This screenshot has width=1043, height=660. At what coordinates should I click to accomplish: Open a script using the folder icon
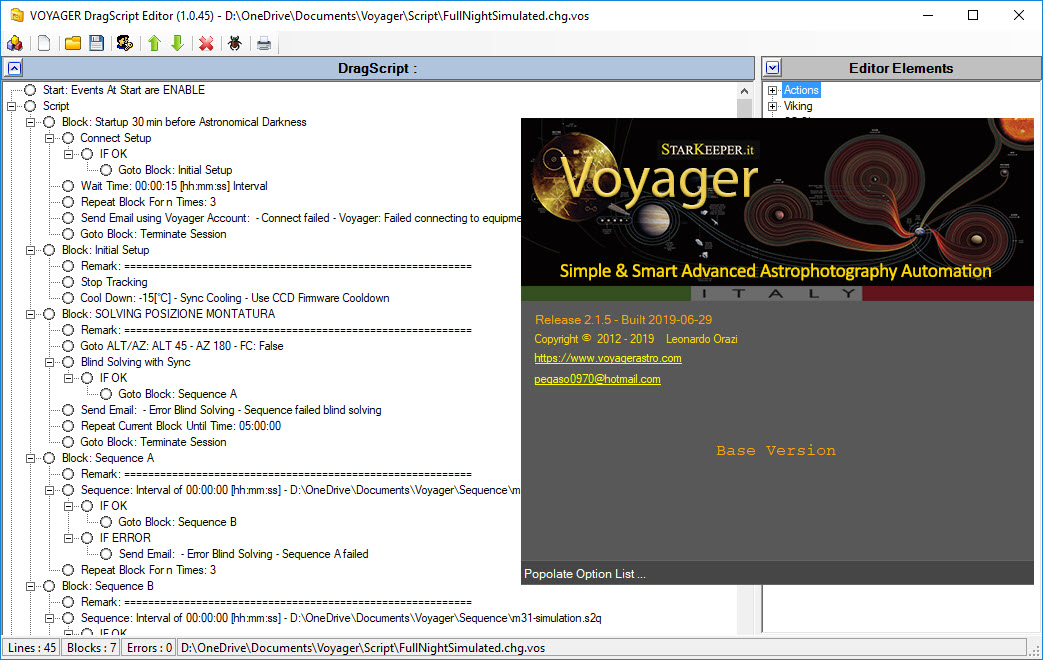coord(70,43)
